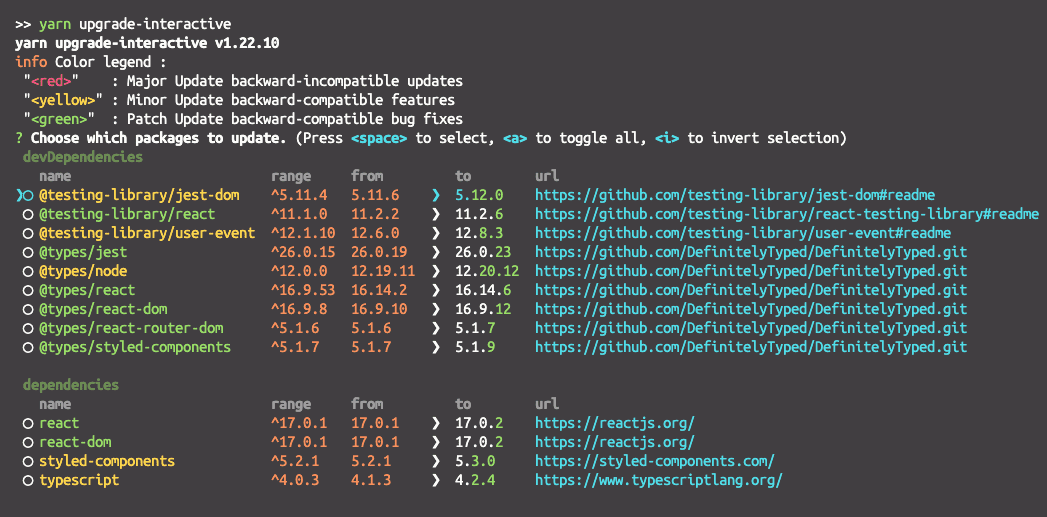Select the react-dom package circle

(x=28, y=442)
